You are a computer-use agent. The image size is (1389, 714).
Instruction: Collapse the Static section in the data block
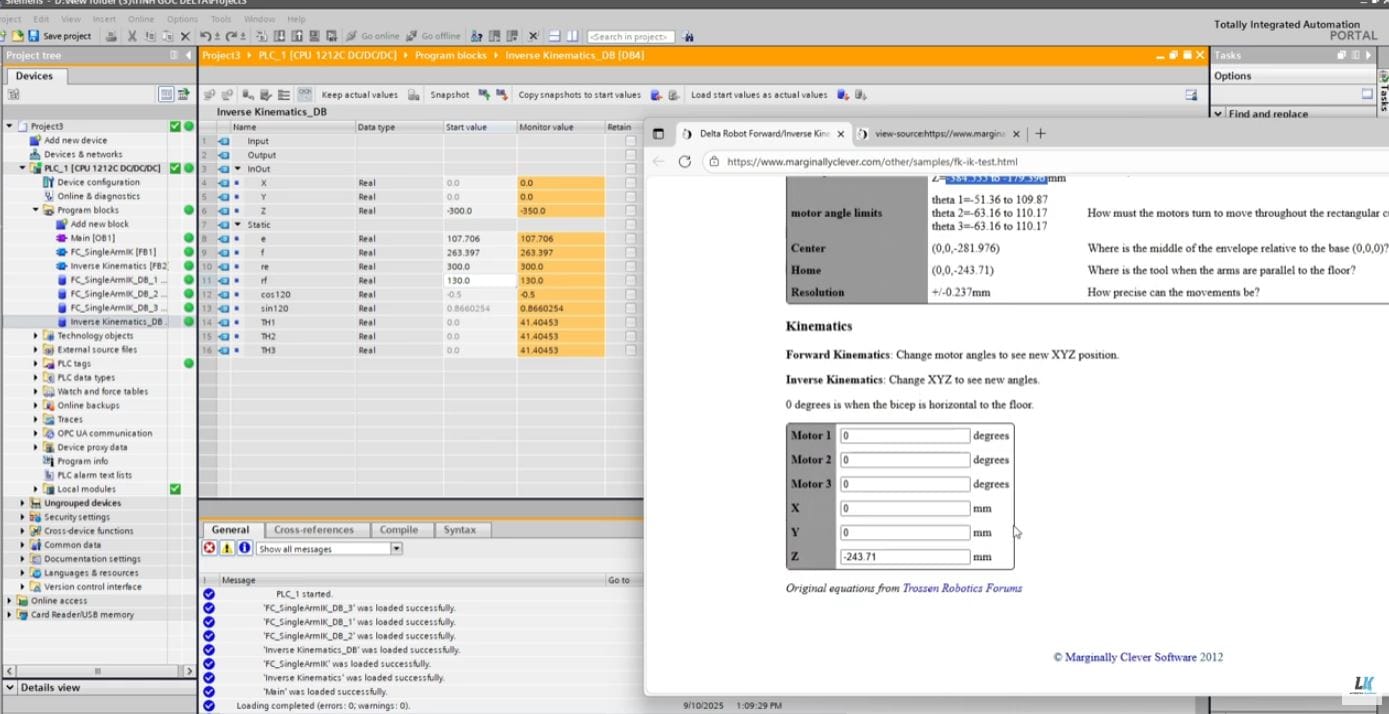coord(238,225)
